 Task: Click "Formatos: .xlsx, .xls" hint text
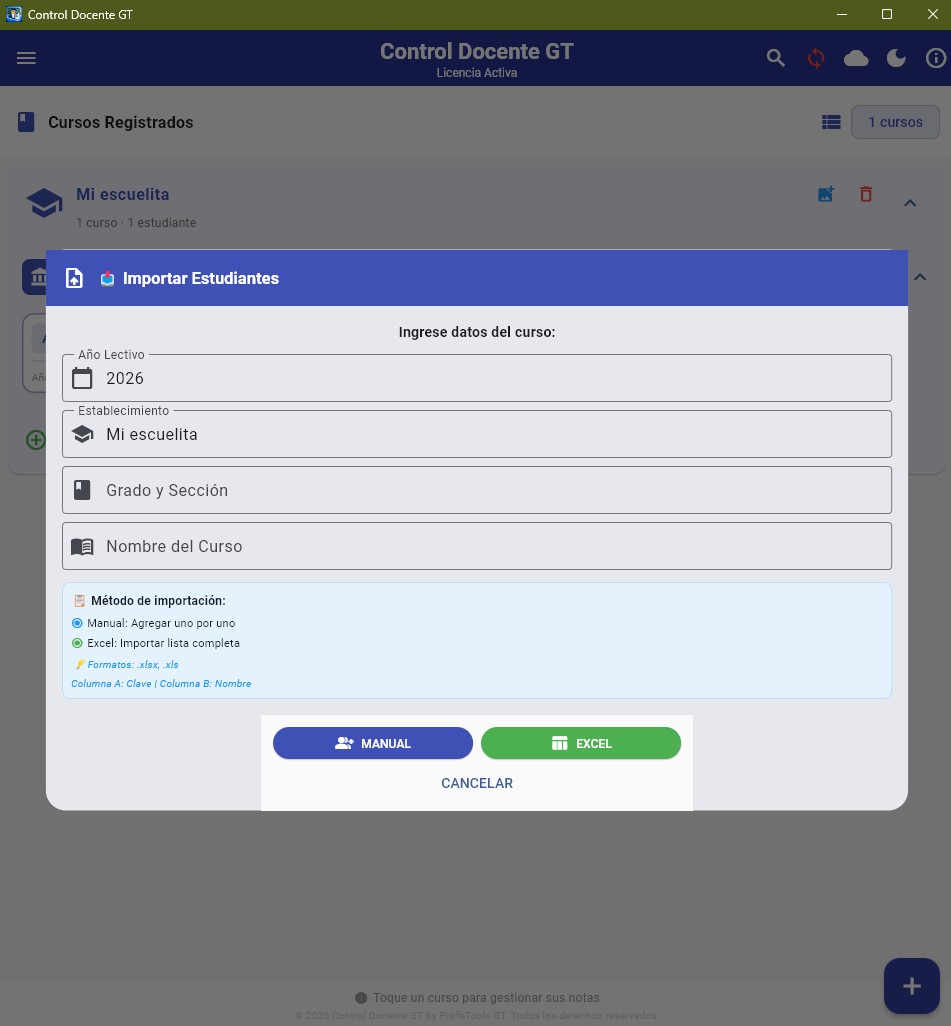click(133, 664)
